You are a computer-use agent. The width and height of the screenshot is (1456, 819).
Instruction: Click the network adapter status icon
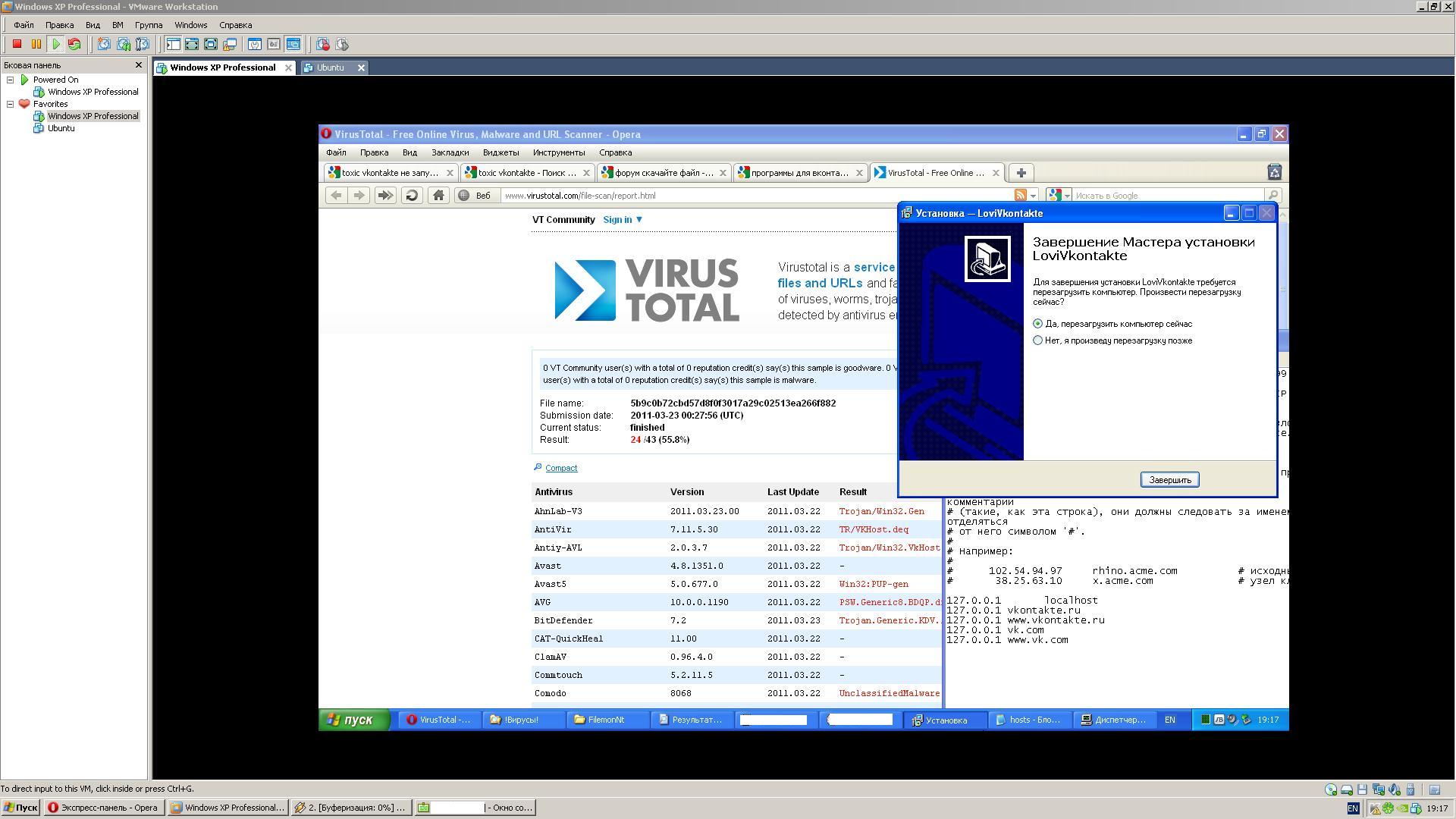pyautogui.click(x=1379, y=789)
